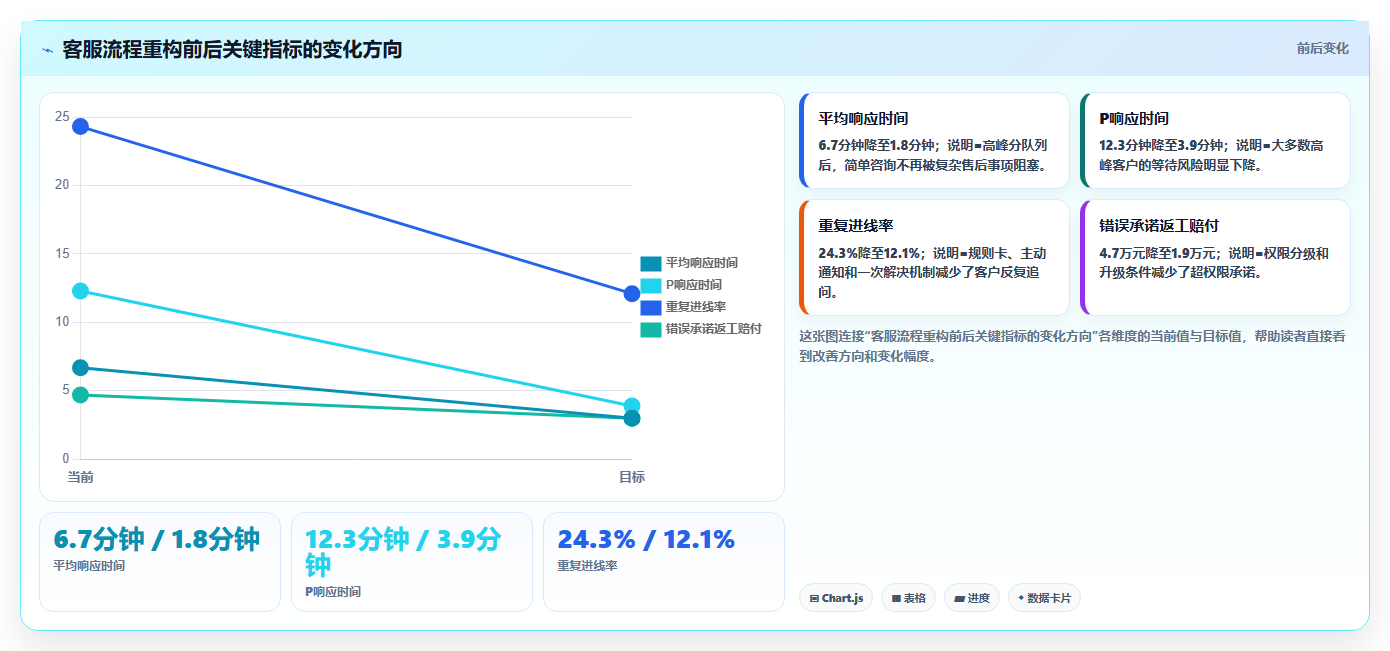The width and height of the screenshot is (1390, 651).
Task: Click the 12.3分钟 / 3.9分钟 stat value
Action: [x=403, y=553]
